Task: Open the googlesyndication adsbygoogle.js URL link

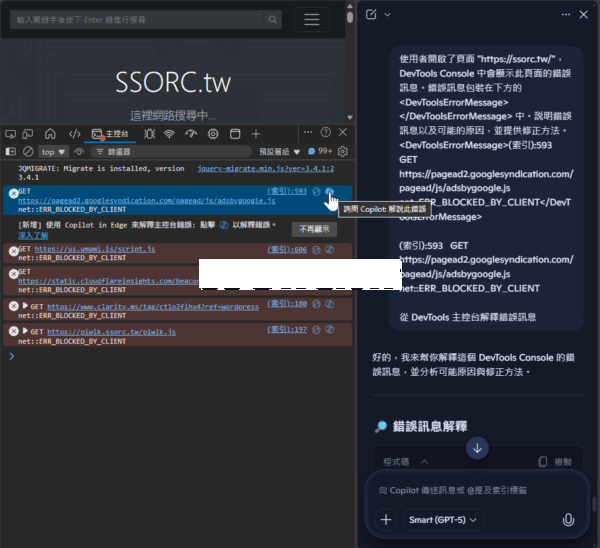Action: click(147, 201)
